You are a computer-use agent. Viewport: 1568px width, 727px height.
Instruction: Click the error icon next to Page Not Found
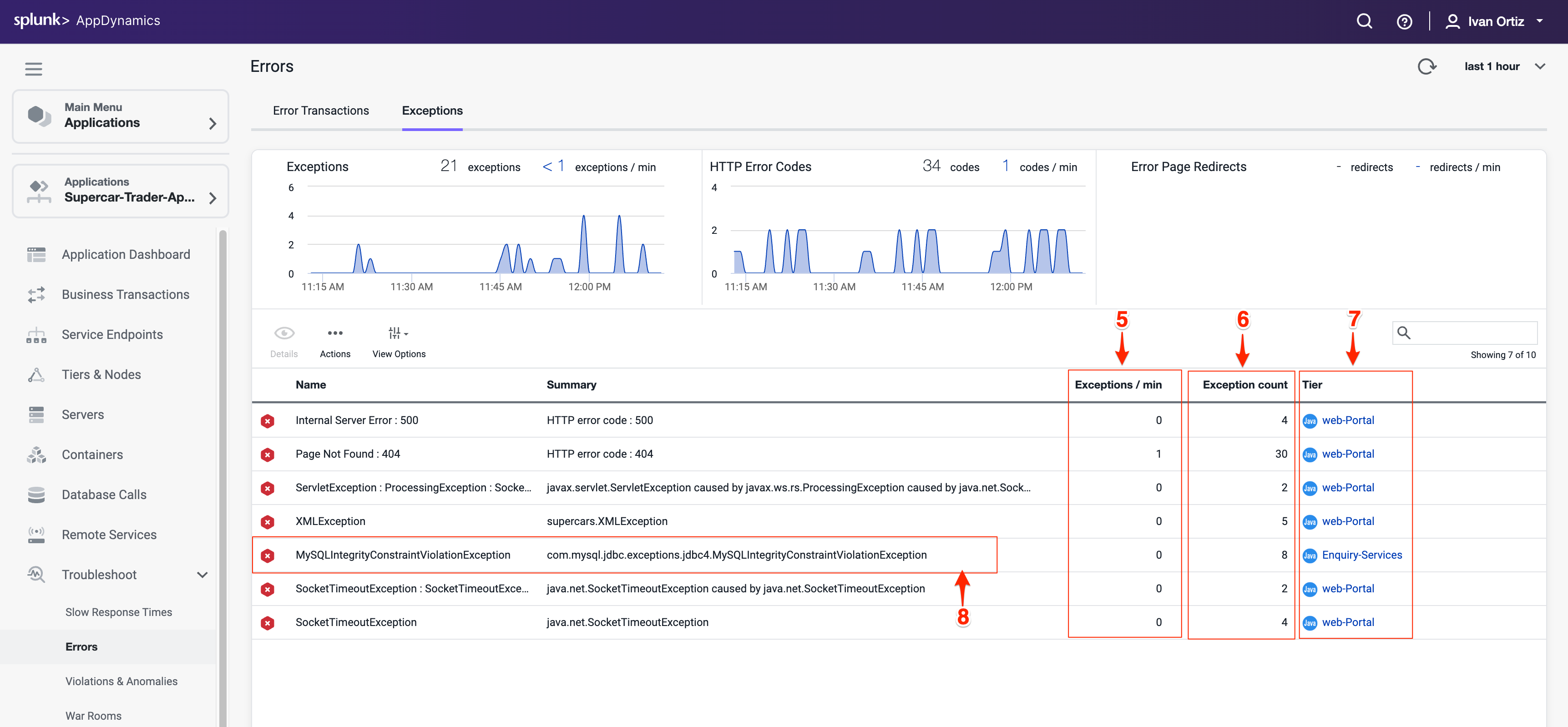click(268, 454)
